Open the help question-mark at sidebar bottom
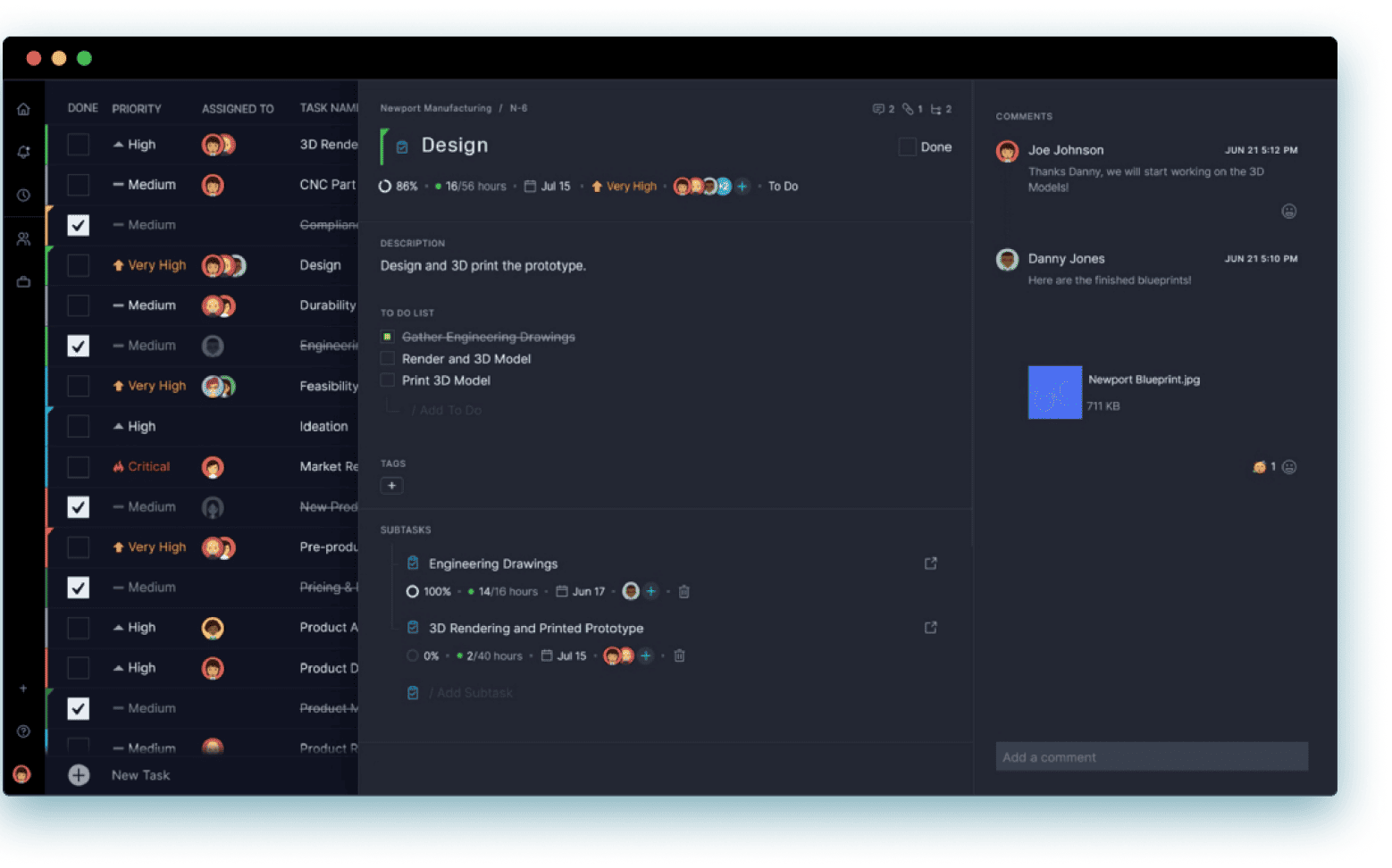 23,730
